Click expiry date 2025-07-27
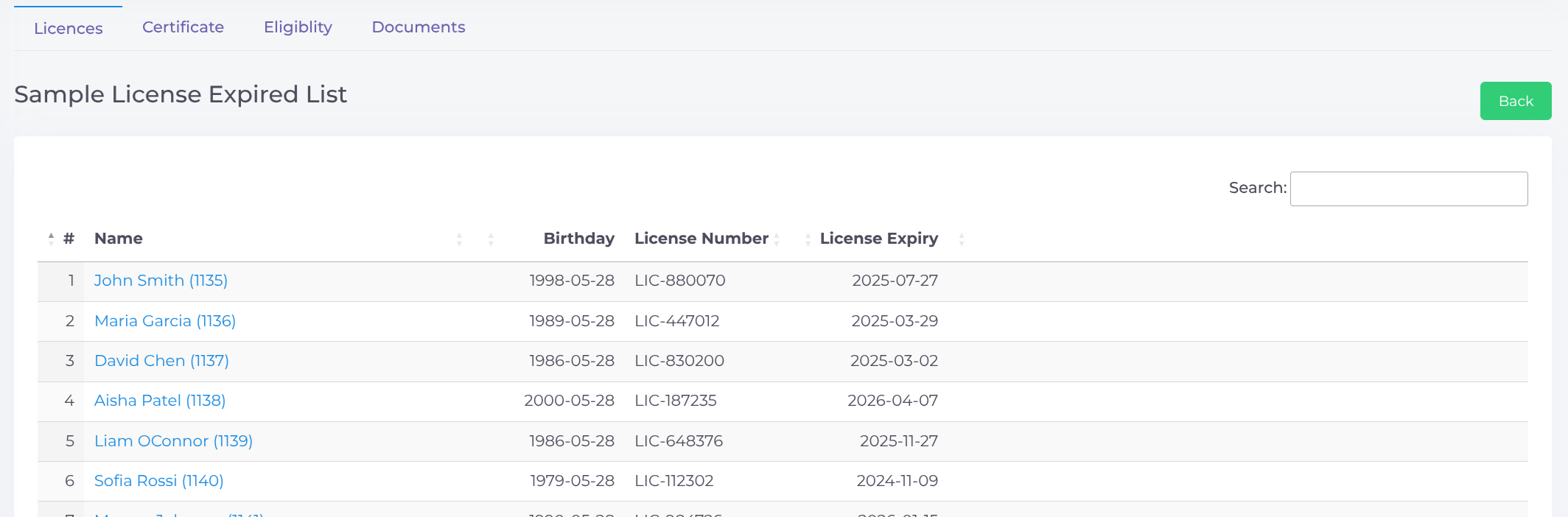Viewport: 1568px width, 517px height. click(x=895, y=281)
